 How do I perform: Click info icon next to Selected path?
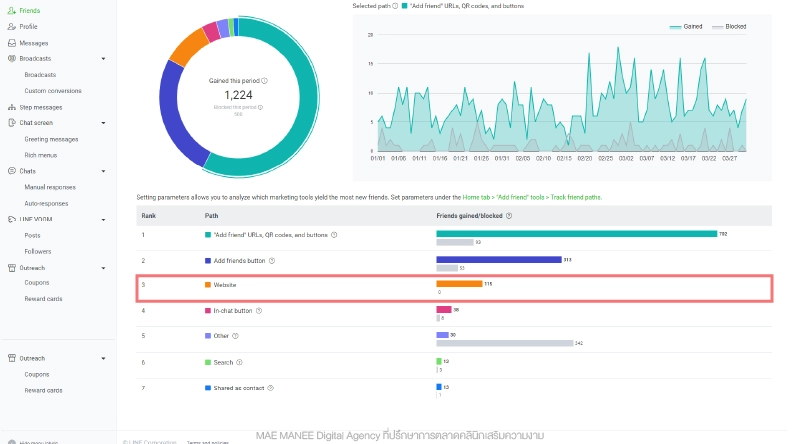(x=395, y=6)
